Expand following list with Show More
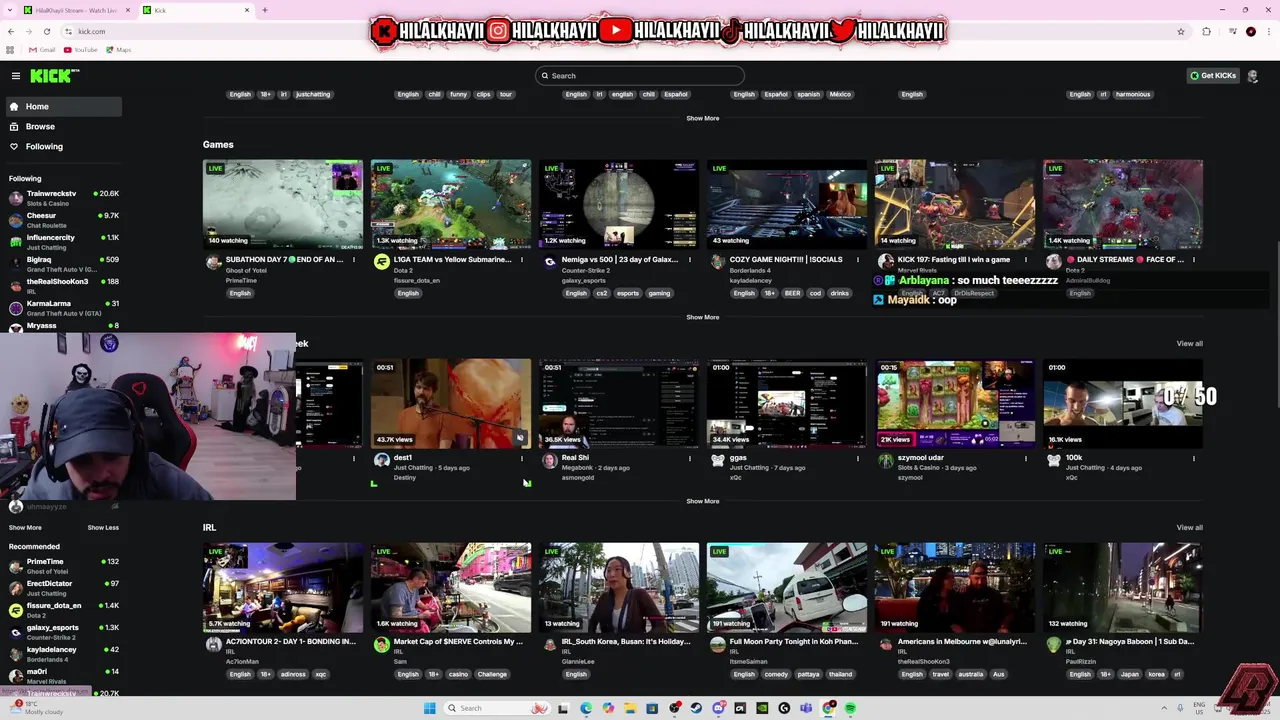1280x720 pixels. pos(25,527)
